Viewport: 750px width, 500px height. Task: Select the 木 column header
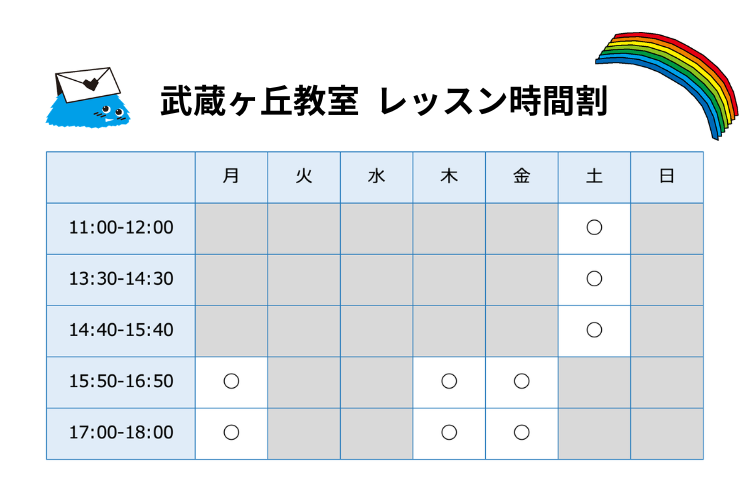(x=449, y=177)
